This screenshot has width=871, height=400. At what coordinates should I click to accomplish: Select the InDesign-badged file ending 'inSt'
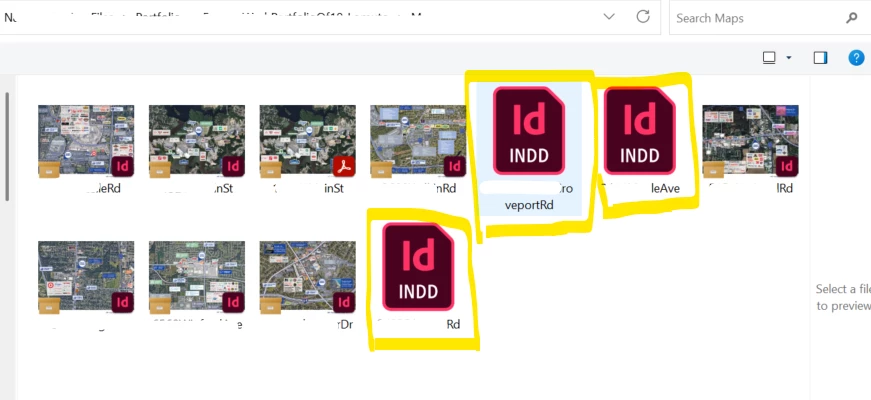(x=197, y=142)
